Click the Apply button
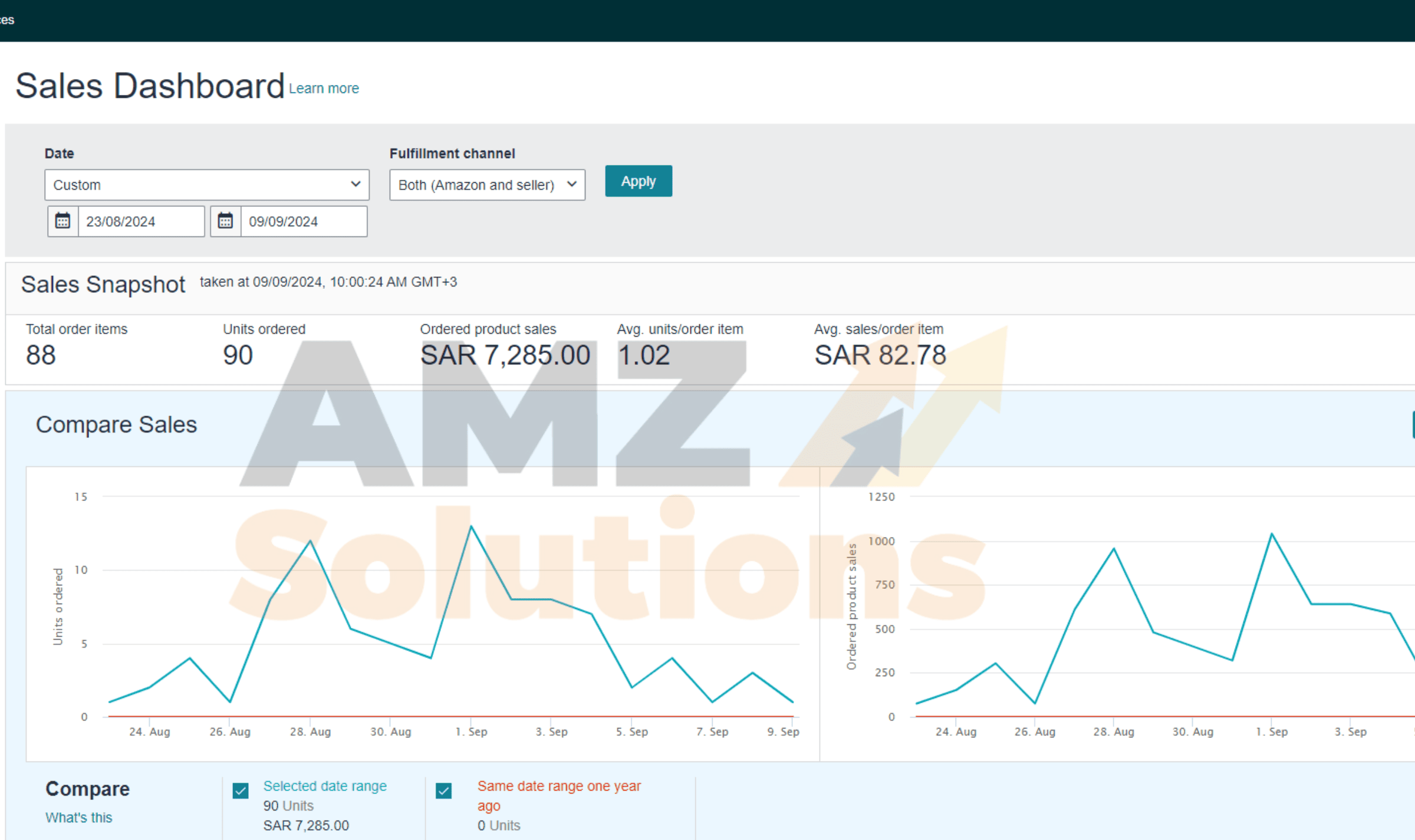 [x=638, y=181]
